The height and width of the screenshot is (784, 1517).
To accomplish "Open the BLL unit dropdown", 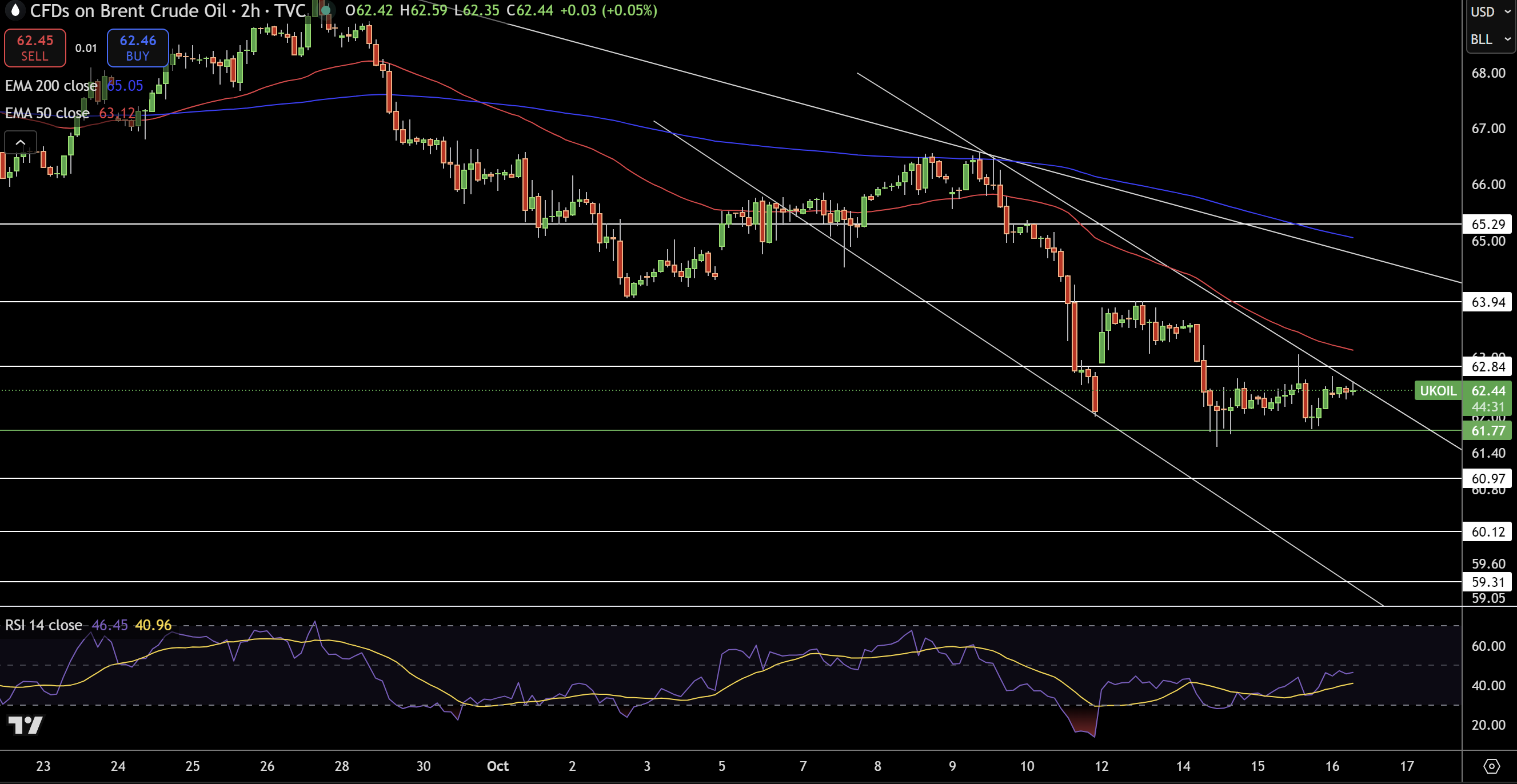I will 1490,39.
